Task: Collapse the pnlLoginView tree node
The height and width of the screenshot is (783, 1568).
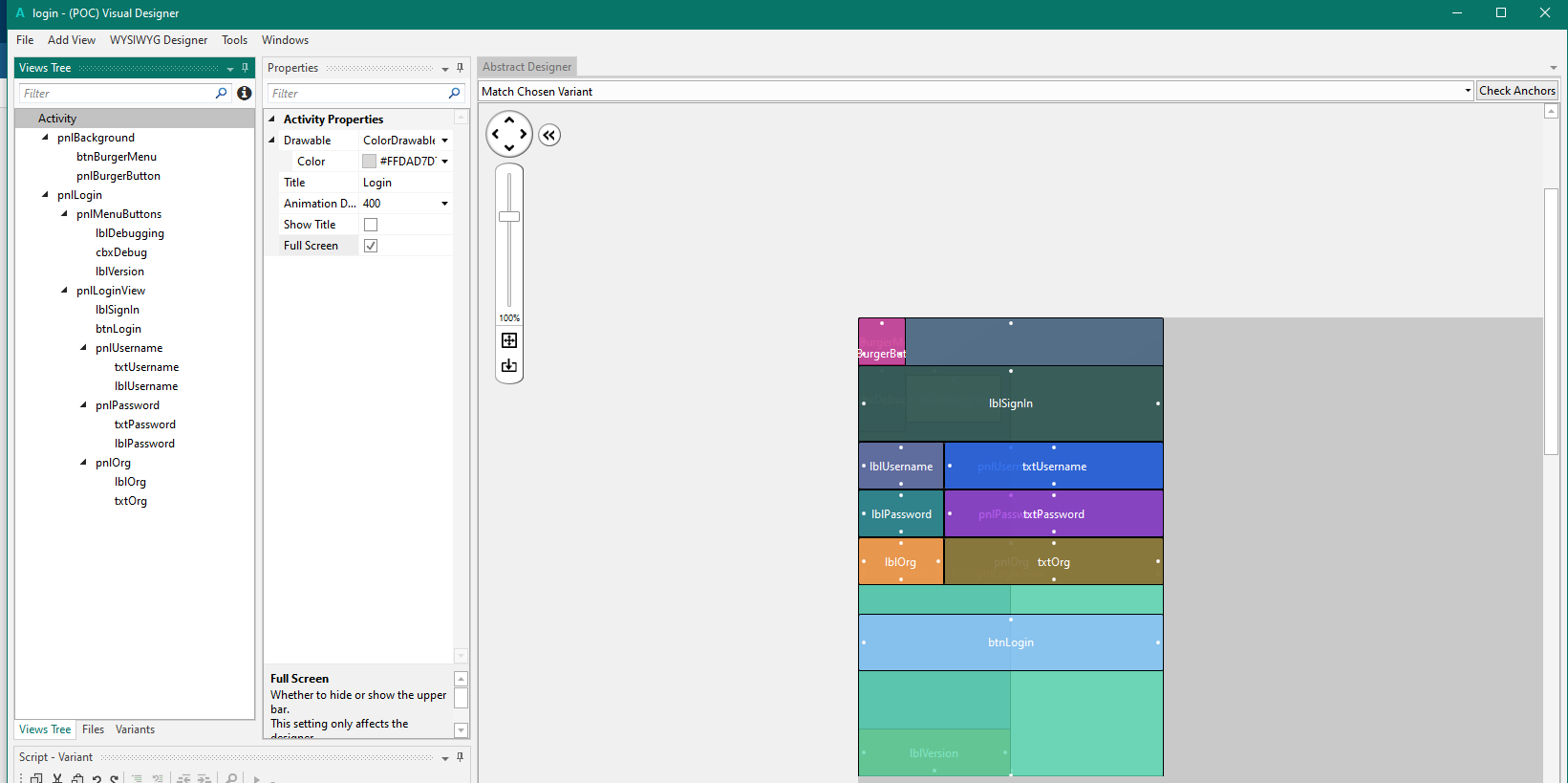Action: 64,291
